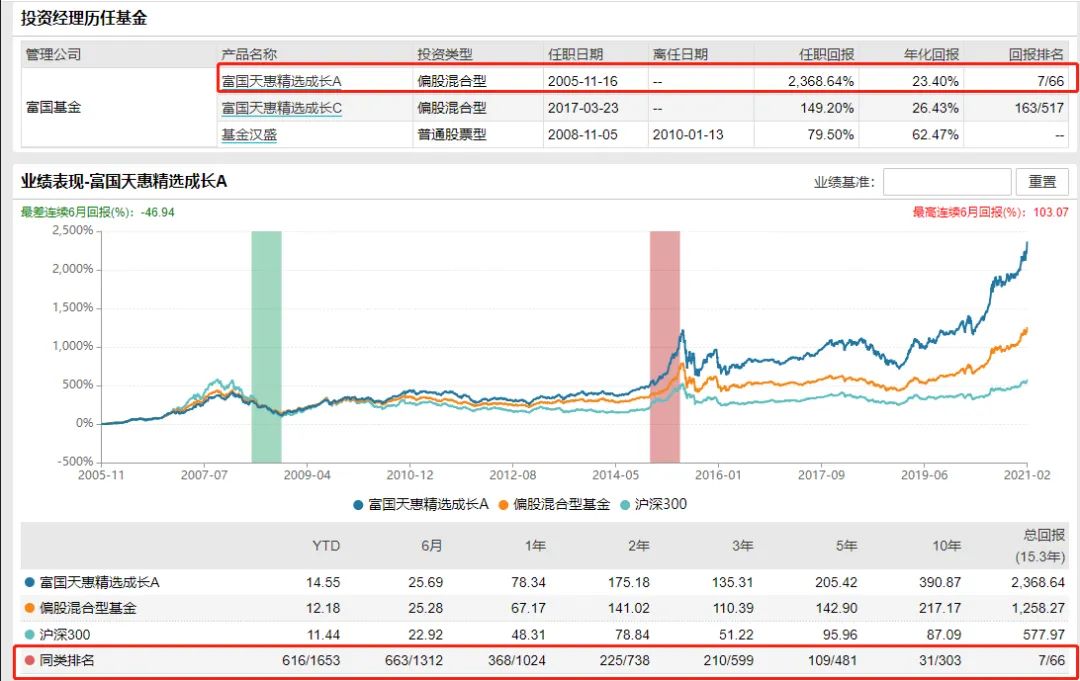Click orange dot beside 偏股混合型基金 table row
Viewport: 1080px width, 681px height.
click(29, 608)
